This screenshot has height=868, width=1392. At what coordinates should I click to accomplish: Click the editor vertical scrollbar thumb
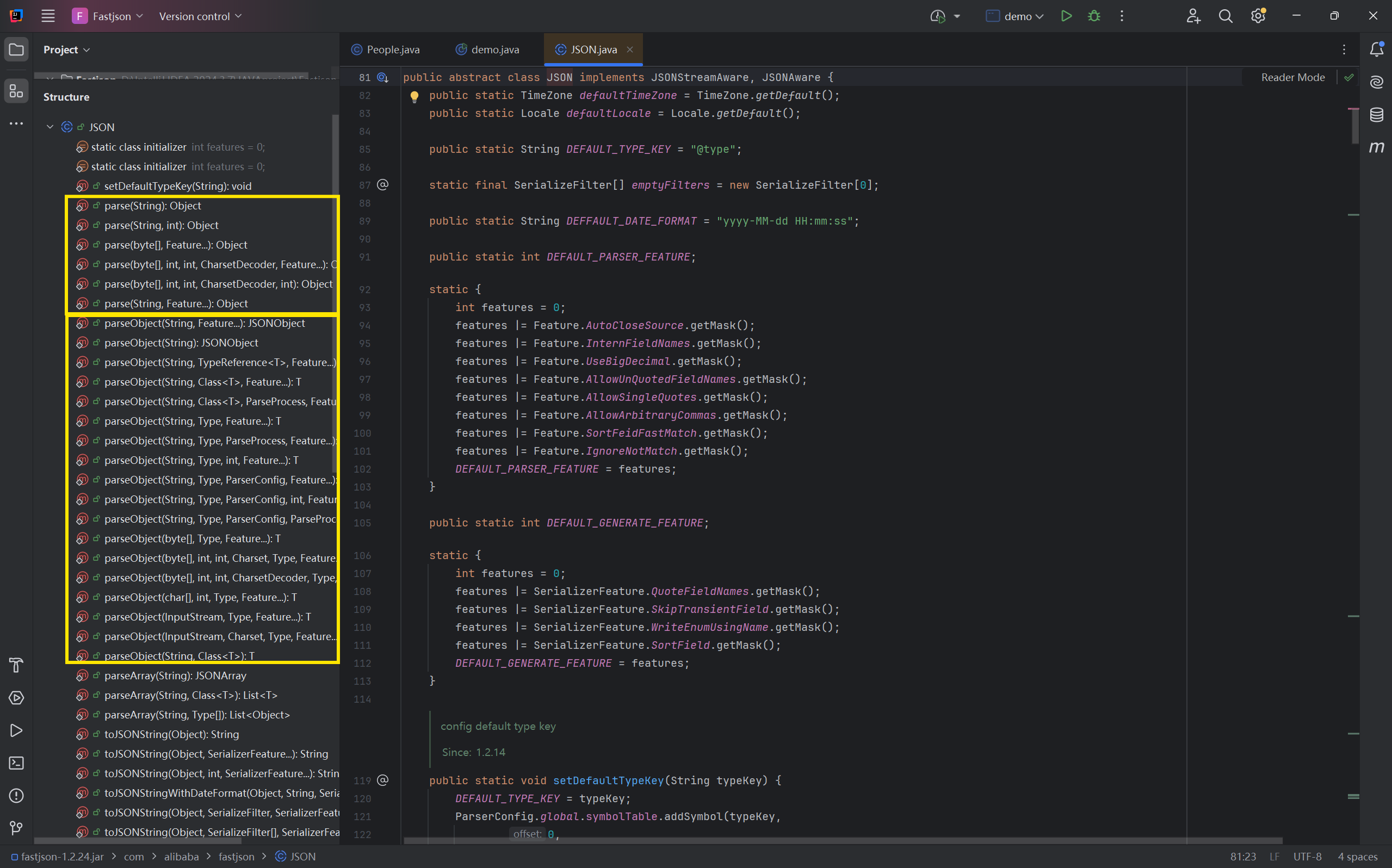(1354, 125)
